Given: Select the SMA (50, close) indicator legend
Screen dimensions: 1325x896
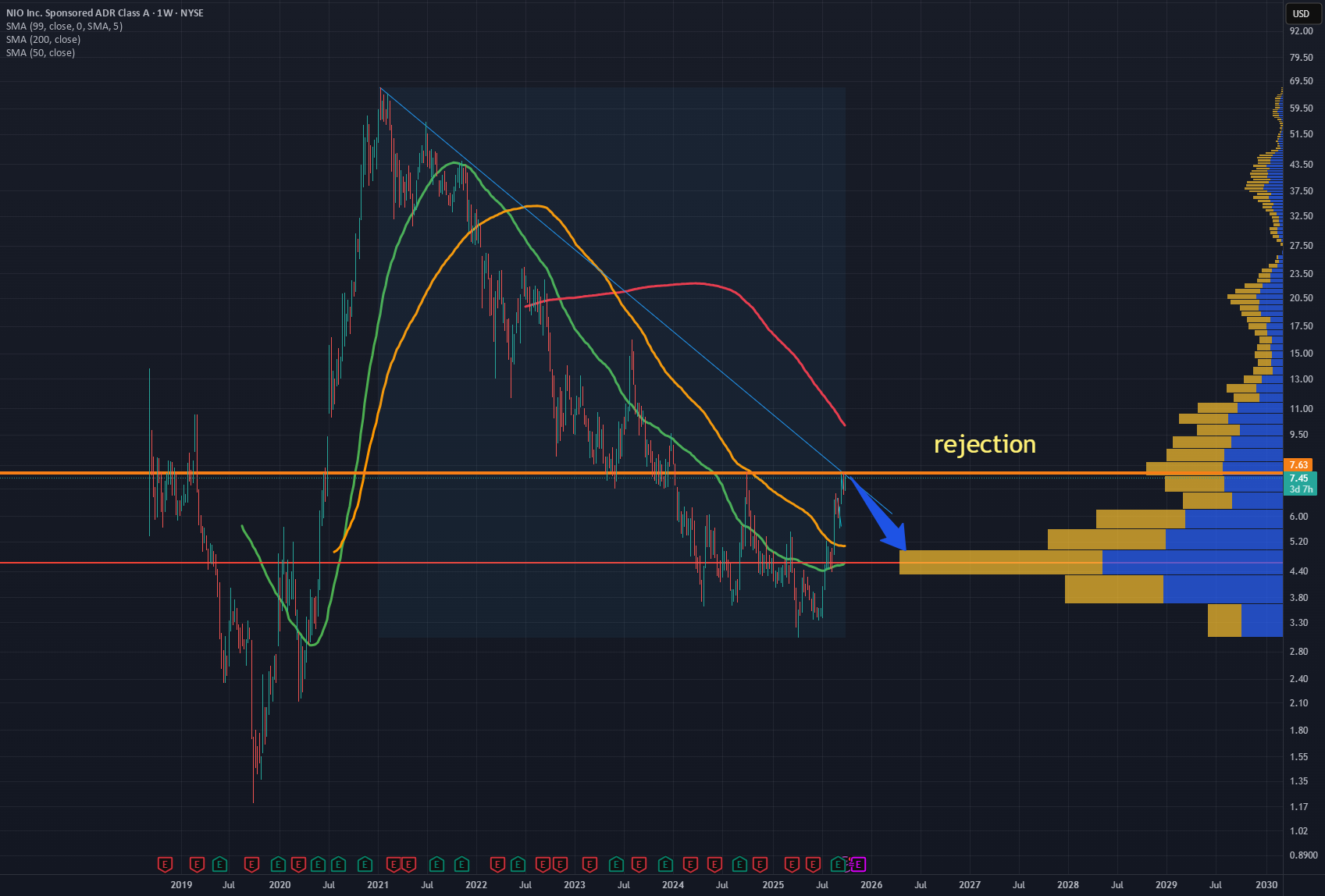Looking at the screenshot, I should coord(41,52).
